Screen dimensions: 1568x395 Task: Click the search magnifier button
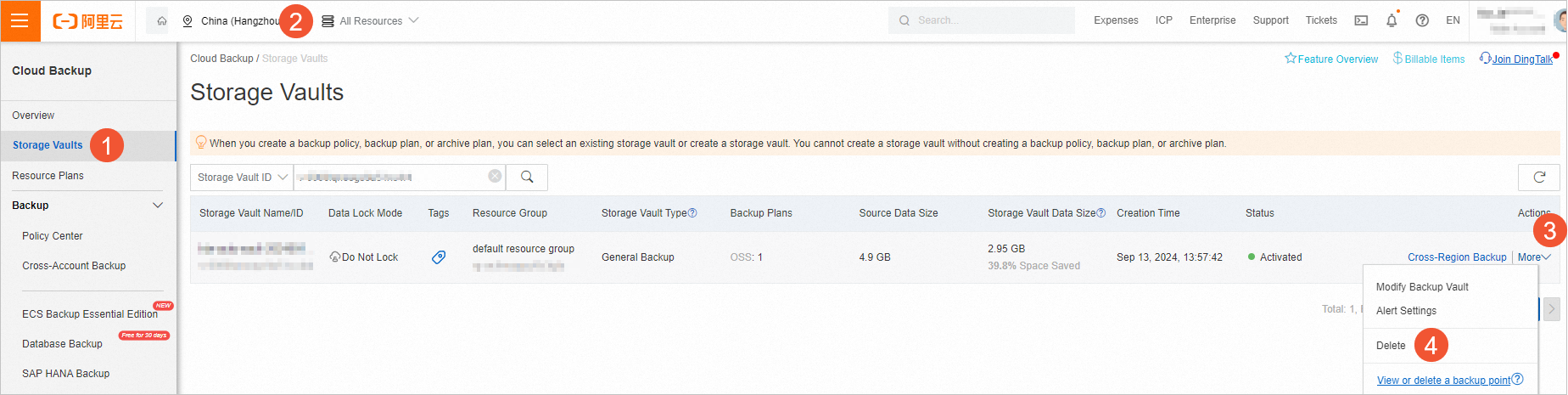click(x=527, y=178)
